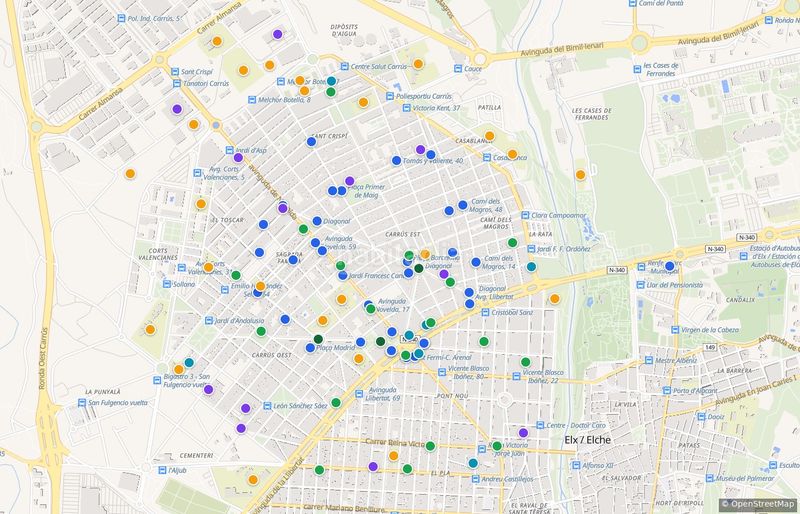Click the Pol. Ind. Carrús, 5 bus stop icon

tap(121, 18)
